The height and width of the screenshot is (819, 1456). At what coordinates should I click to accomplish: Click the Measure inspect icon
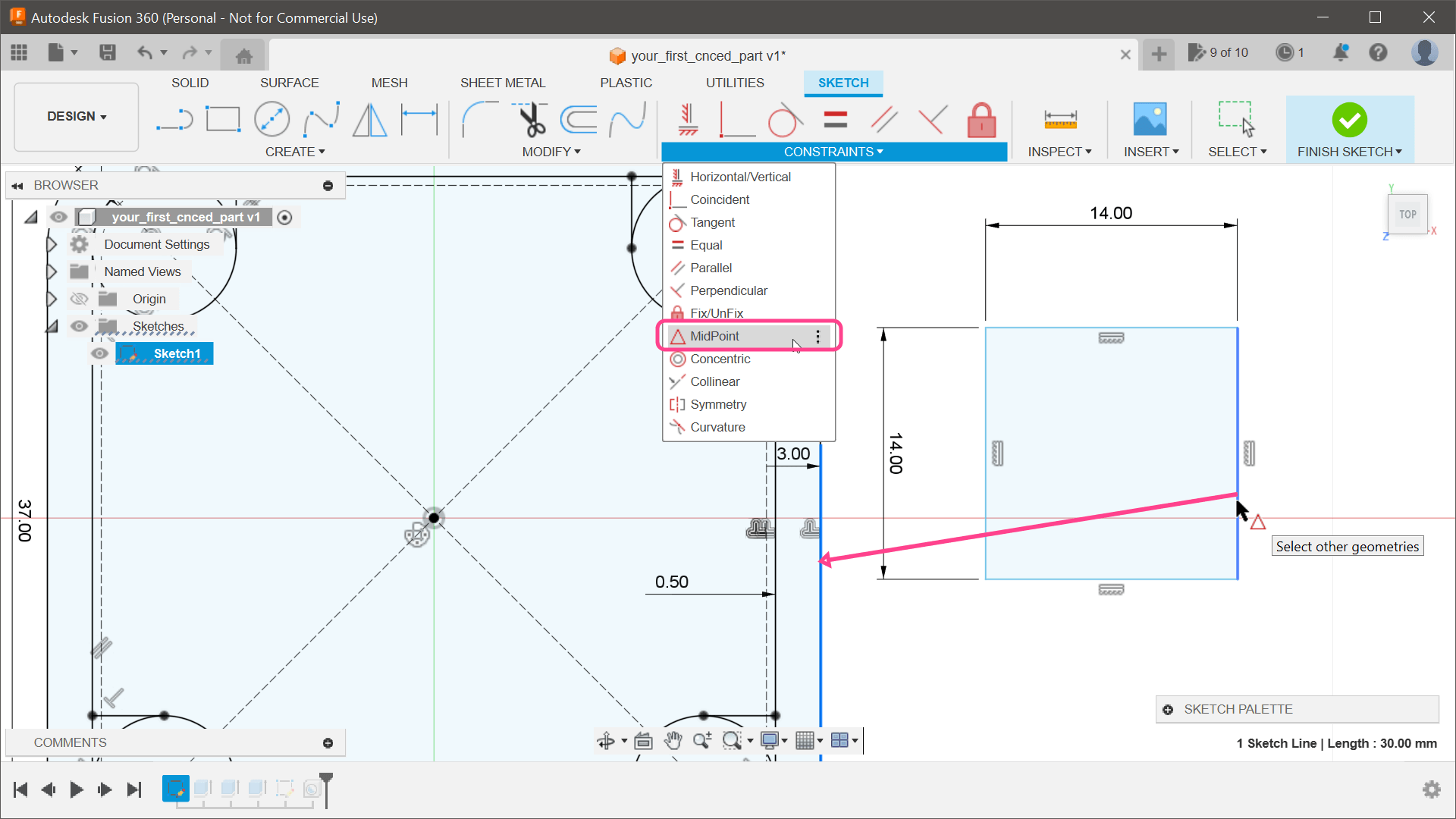[x=1060, y=120]
